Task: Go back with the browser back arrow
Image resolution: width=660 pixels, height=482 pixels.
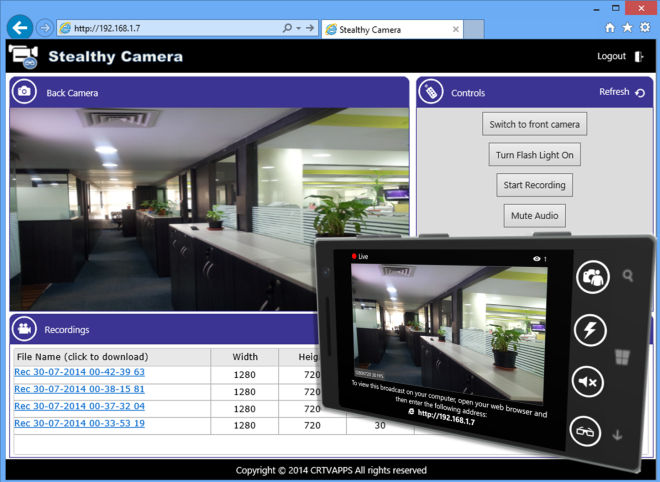Action: (20, 28)
